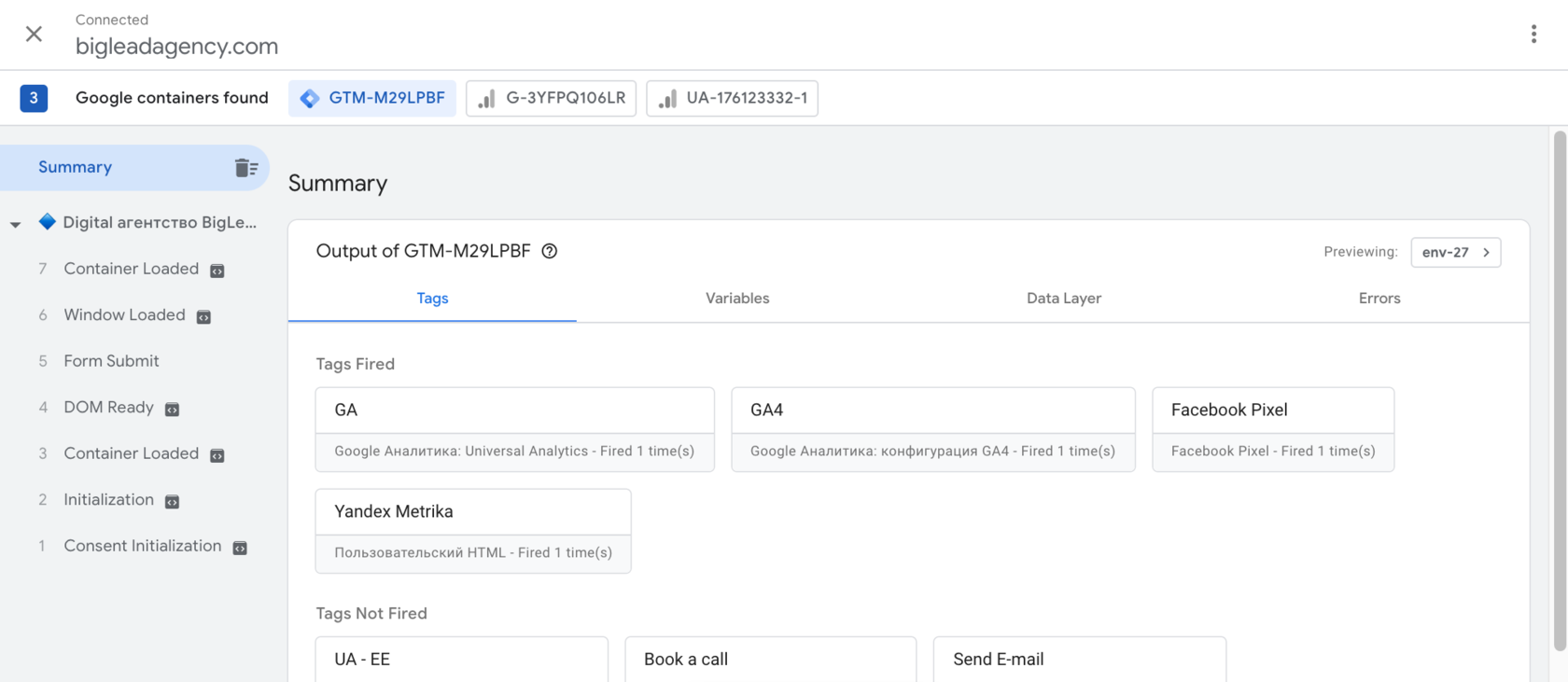Viewport: 1568px width, 682px height.
Task: Click the vertical scrollbar on the right
Action: [x=1559, y=392]
